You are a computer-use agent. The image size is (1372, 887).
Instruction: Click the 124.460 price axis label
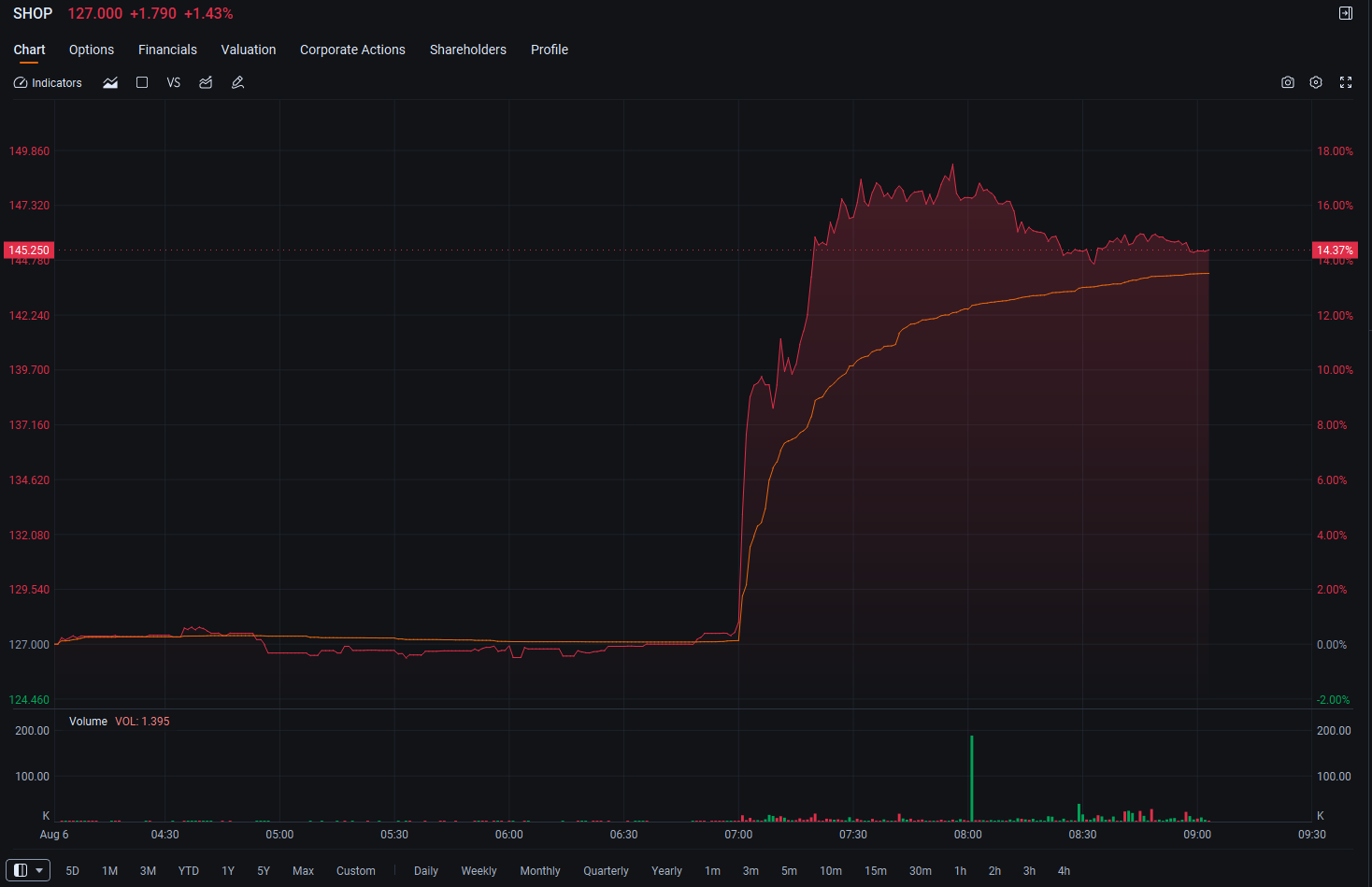[x=29, y=700]
